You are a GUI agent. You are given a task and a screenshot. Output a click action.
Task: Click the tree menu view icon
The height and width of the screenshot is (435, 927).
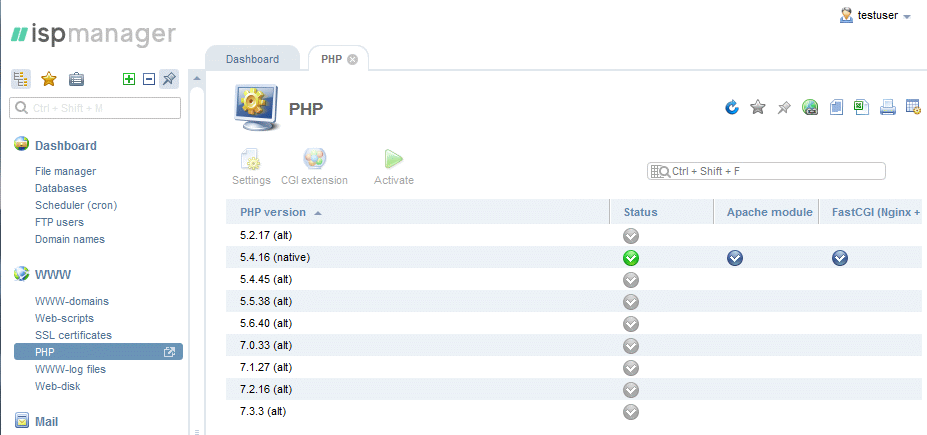[21, 79]
